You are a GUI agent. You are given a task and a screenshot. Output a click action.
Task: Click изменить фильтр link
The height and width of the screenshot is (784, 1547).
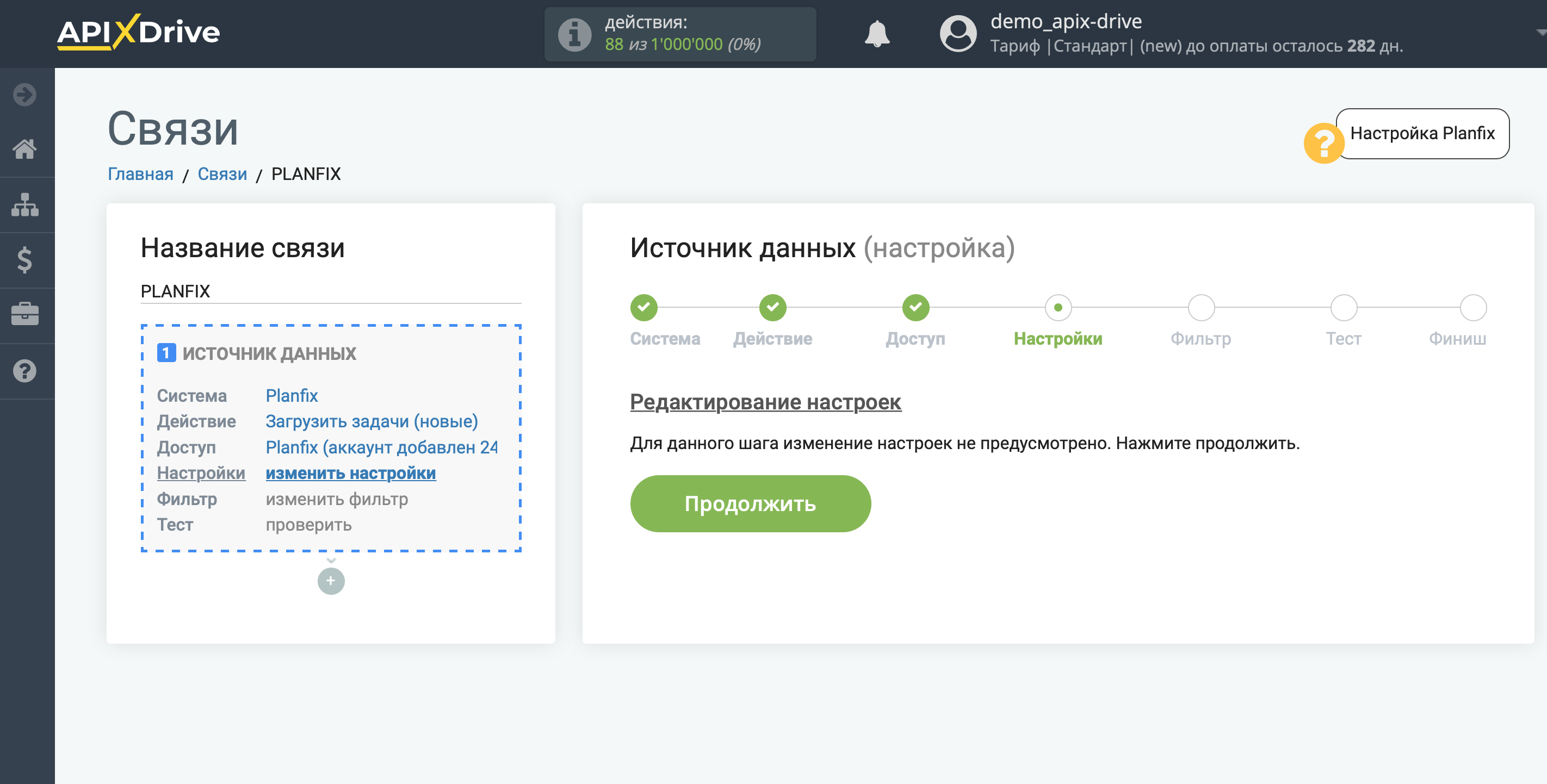337,499
